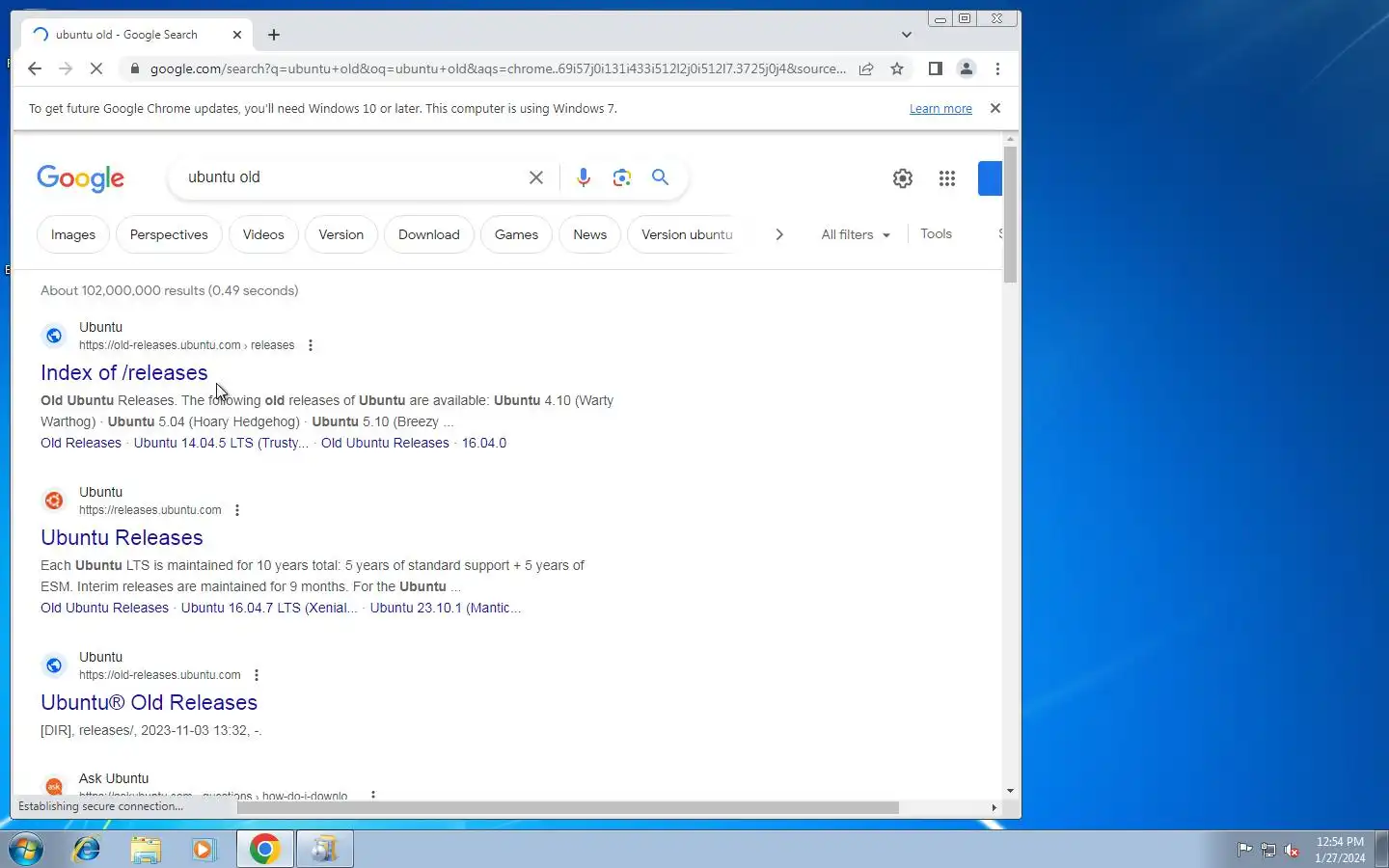Viewport: 1389px width, 868px height.
Task: Filter results by News
Action: (589, 234)
